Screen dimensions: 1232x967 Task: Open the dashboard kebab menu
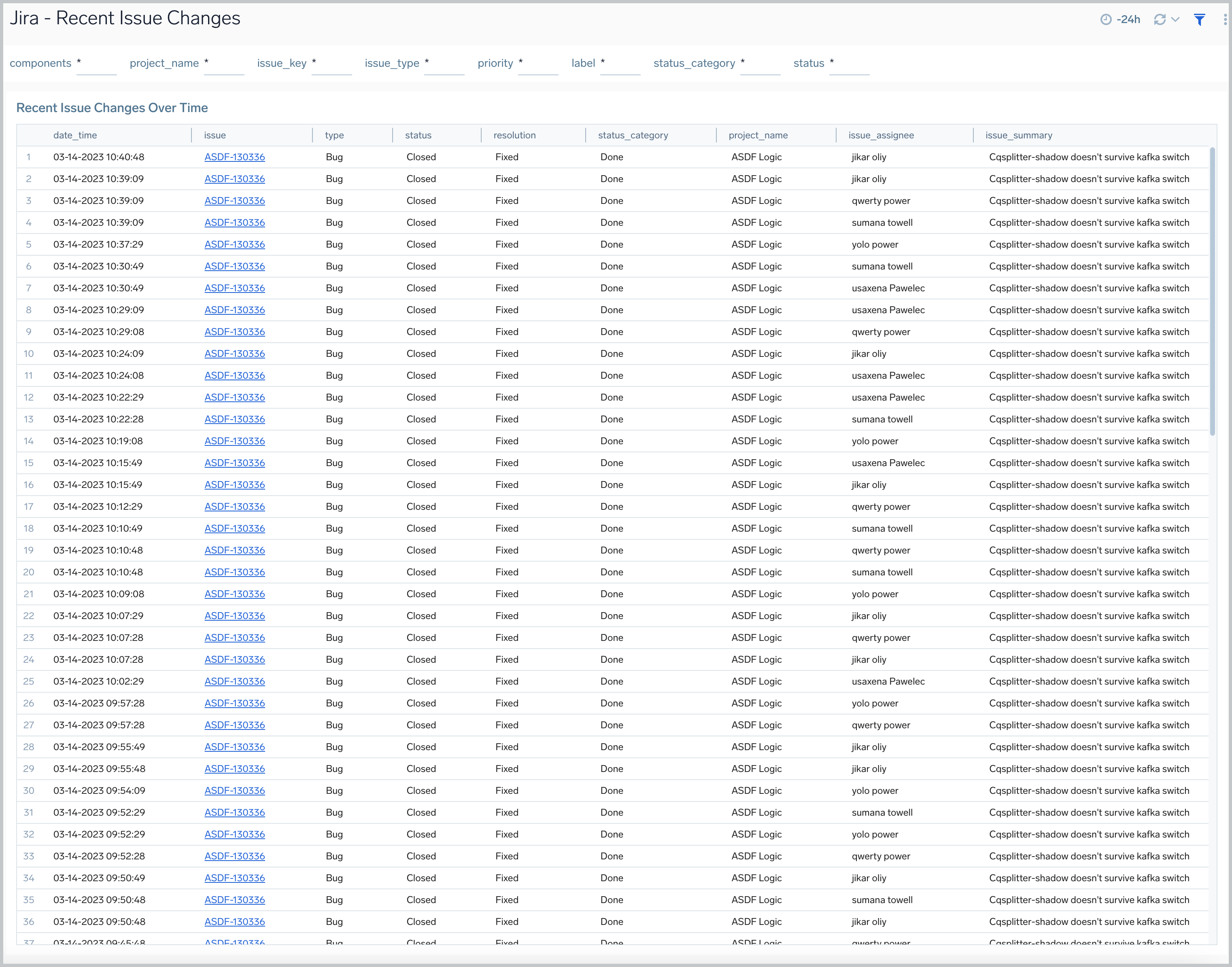[1225, 20]
